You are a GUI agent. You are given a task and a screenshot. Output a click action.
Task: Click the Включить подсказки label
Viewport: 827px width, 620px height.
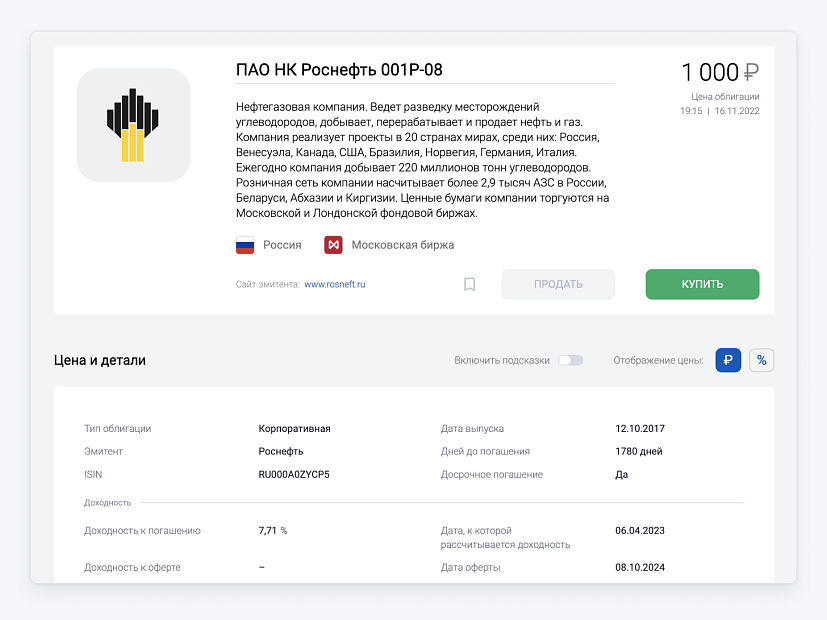click(x=502, y=360)
